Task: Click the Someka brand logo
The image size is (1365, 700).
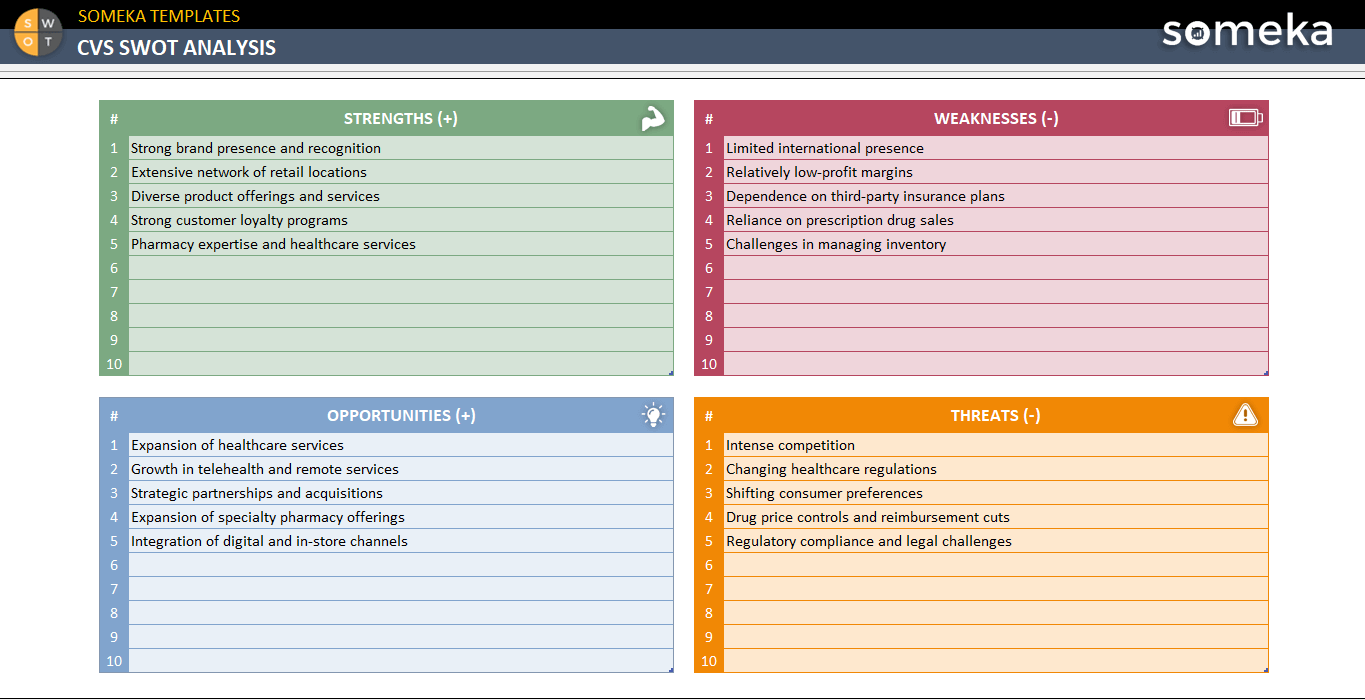Action: 1247,30
